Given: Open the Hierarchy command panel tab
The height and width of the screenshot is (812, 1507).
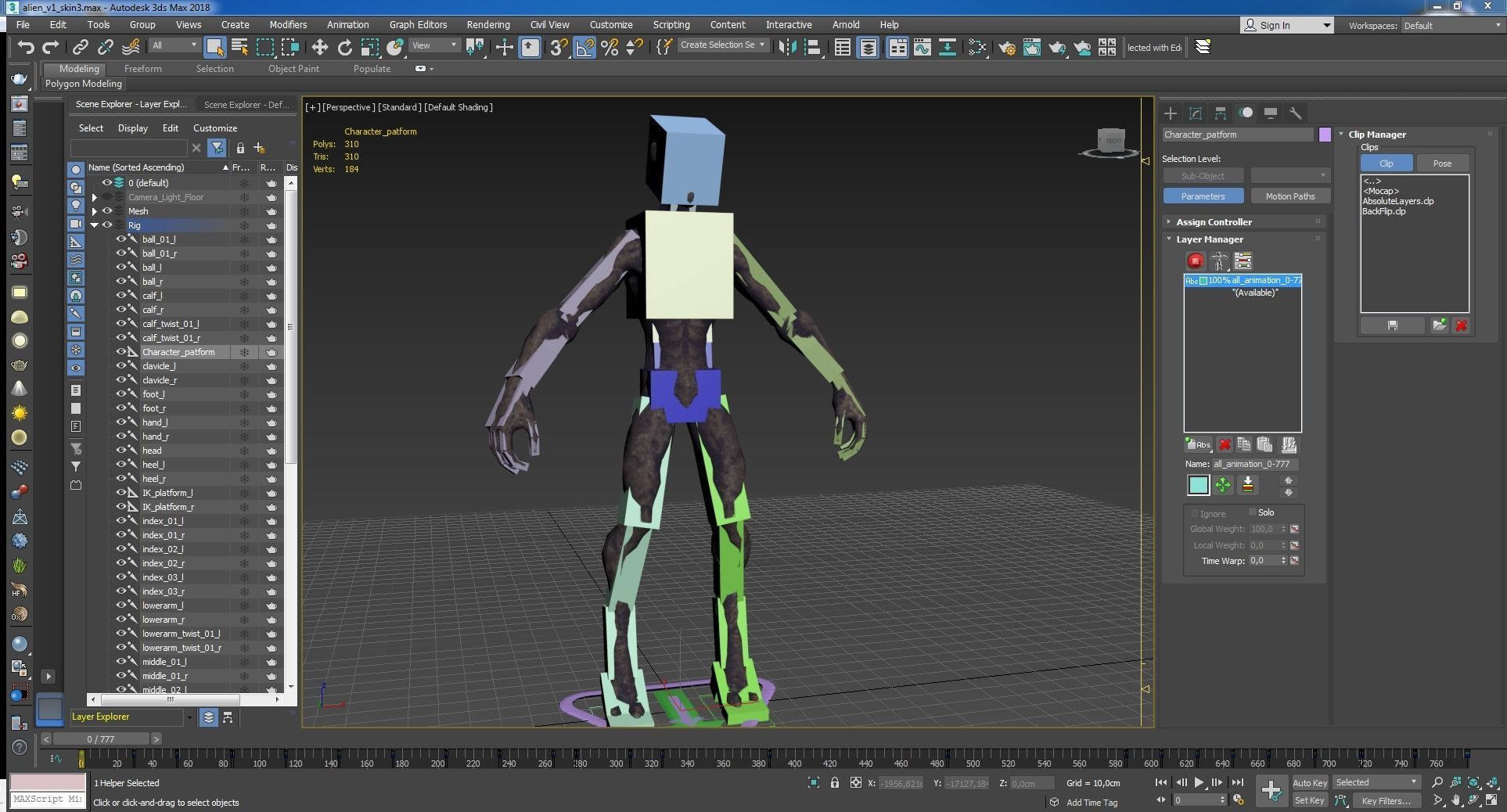Looking at the screenshot, I should coord(1221,113).
